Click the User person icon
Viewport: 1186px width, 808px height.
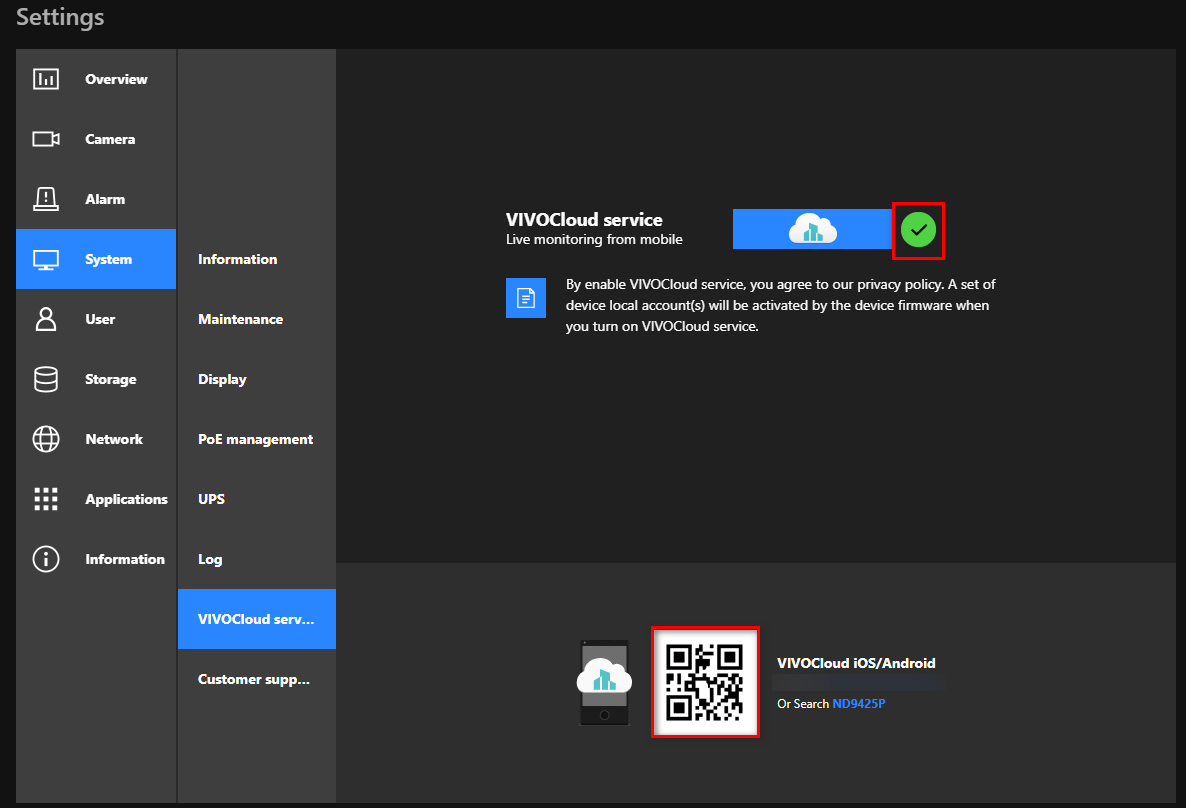pos(46,319)
